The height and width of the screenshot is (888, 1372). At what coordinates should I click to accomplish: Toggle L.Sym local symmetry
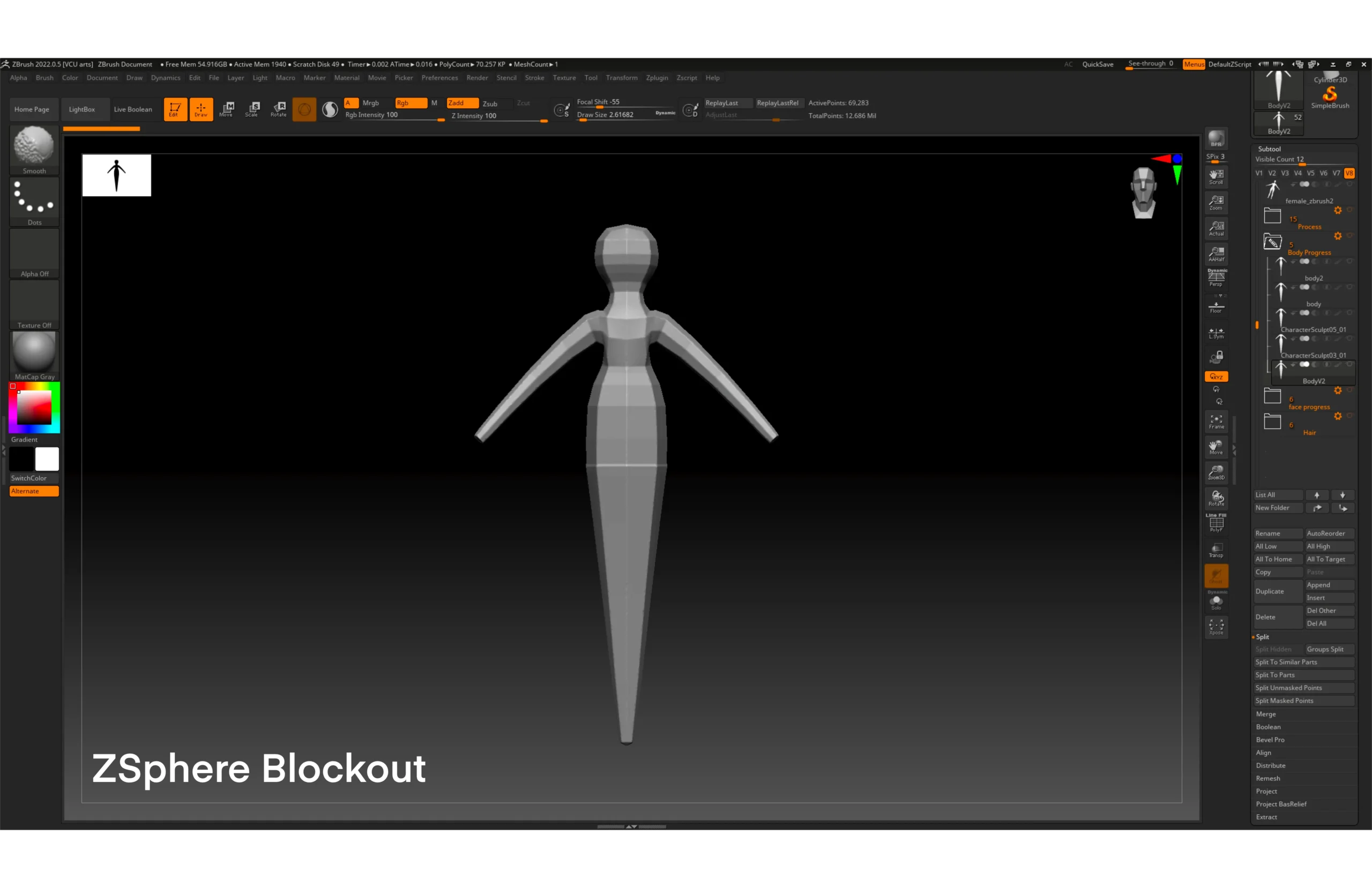click(x=1216, y=332)
